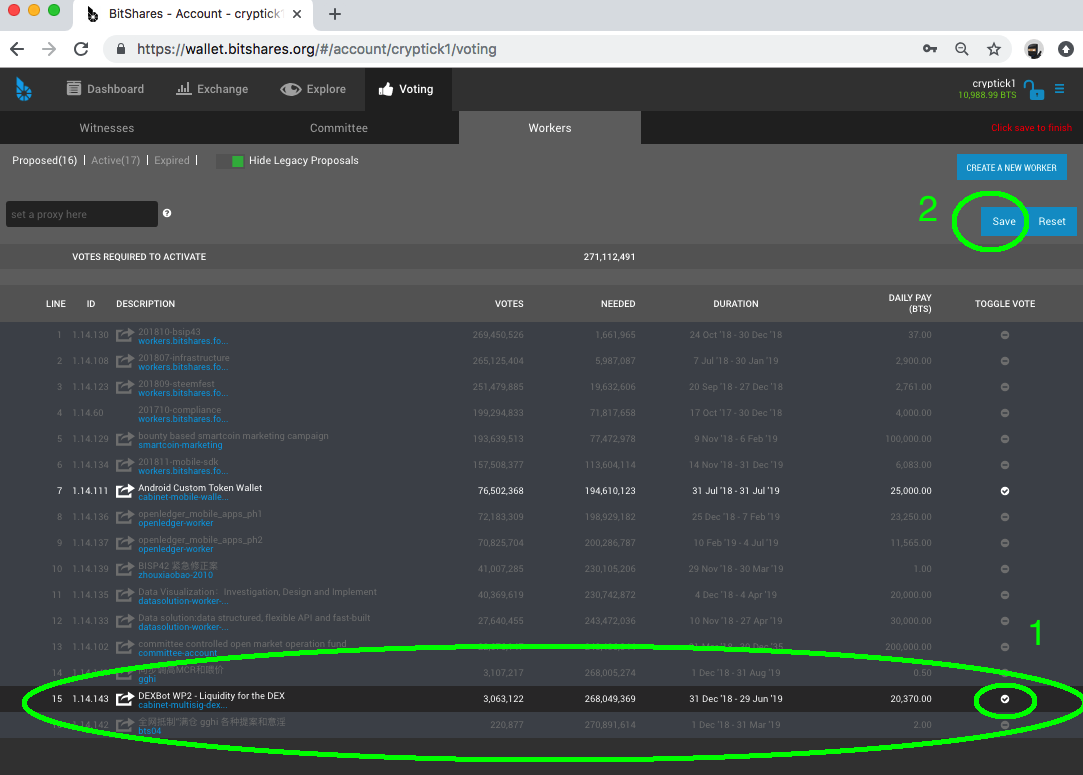Open the share icon for DEXBot WP2
The width and height of the screenshot is (1083, 775).
pyautogui.click(x=125, y=699)
